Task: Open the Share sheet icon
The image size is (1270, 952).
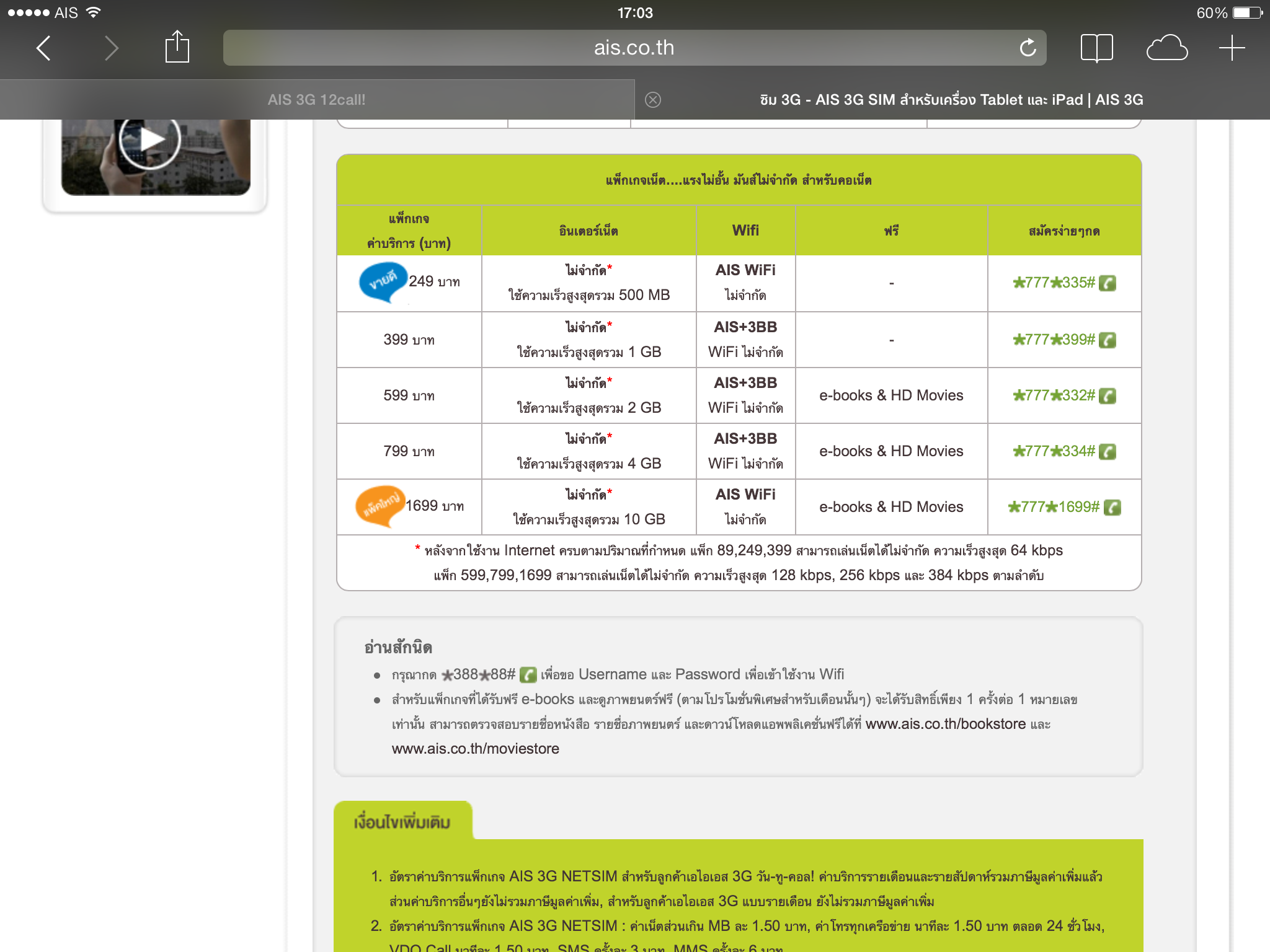Action: pyautogui.click(x=177, y=47)
